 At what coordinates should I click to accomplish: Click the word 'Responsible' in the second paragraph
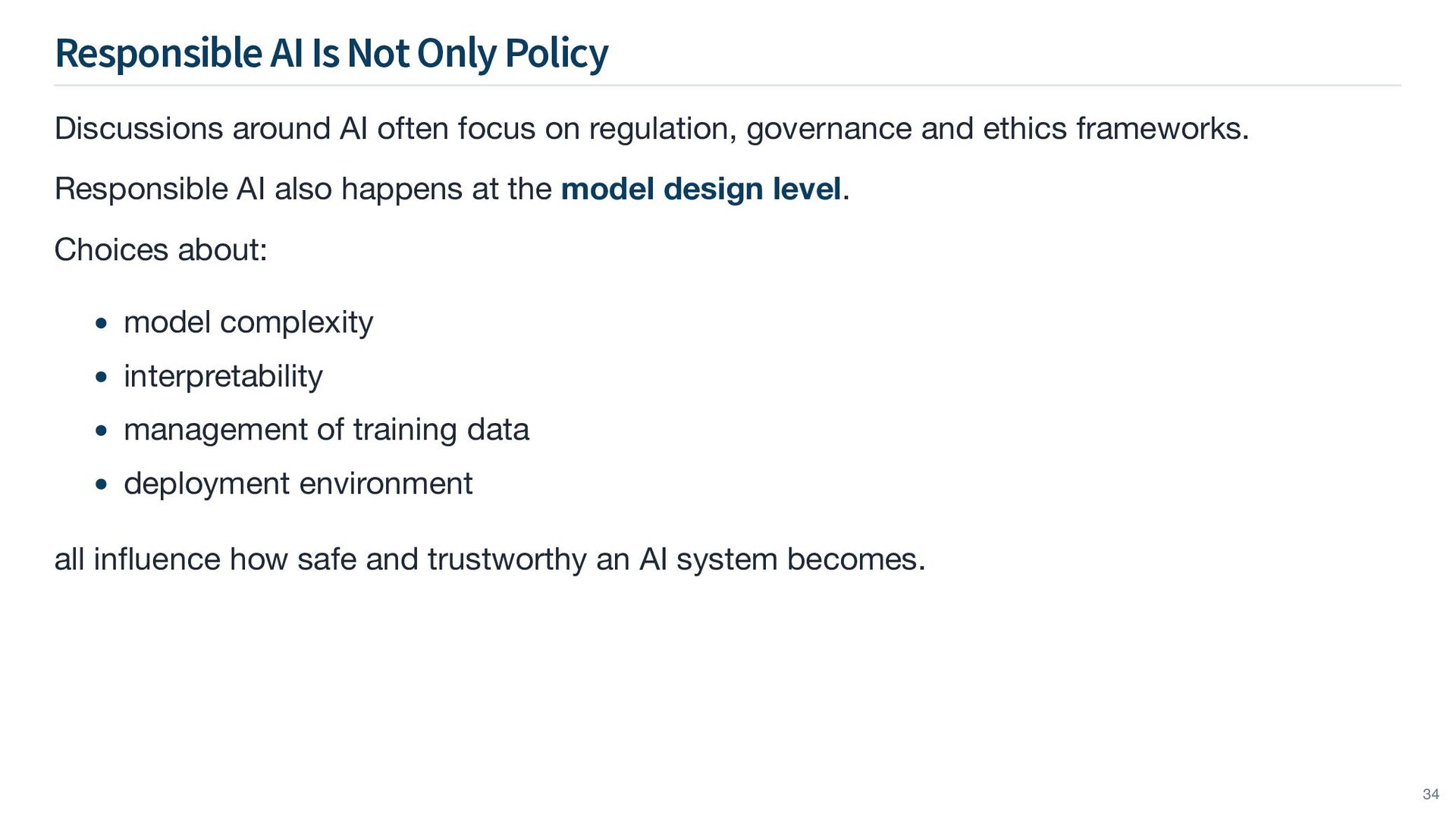coord(141,190)
